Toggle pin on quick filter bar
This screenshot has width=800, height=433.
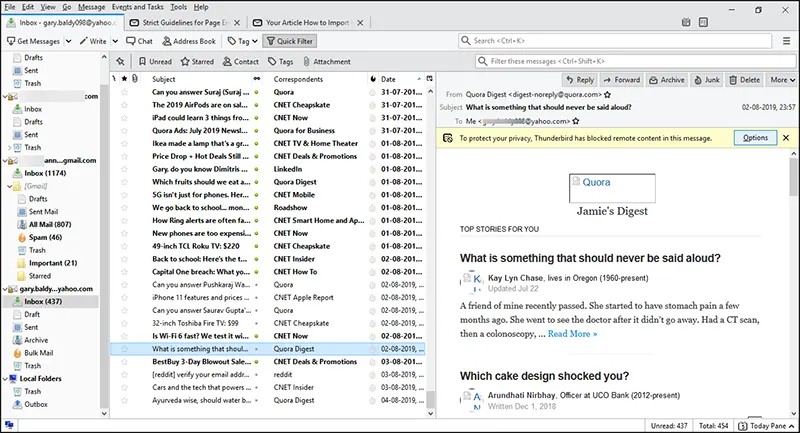coord(120,61)
